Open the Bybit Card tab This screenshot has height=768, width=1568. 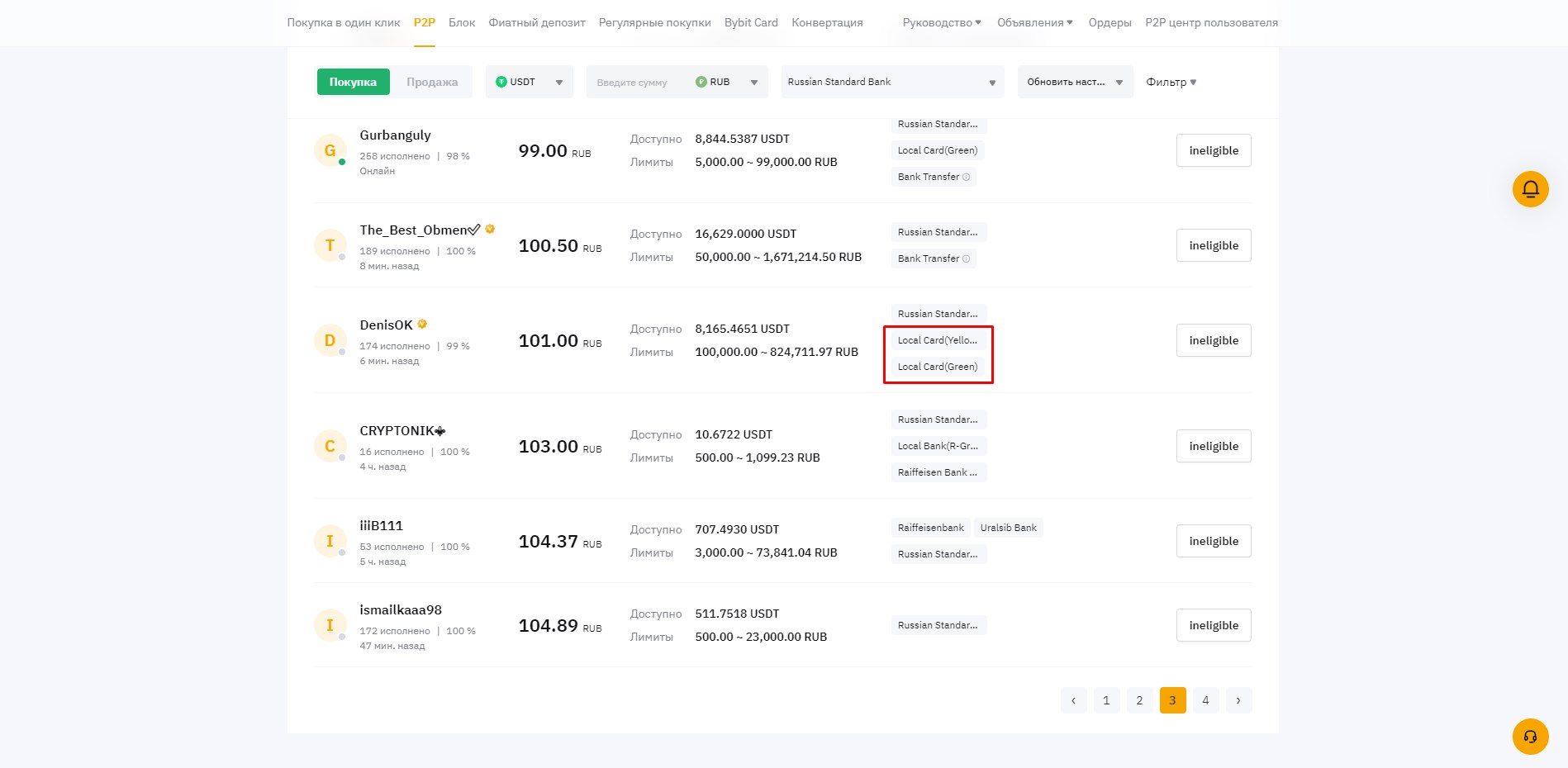(751, 22)
